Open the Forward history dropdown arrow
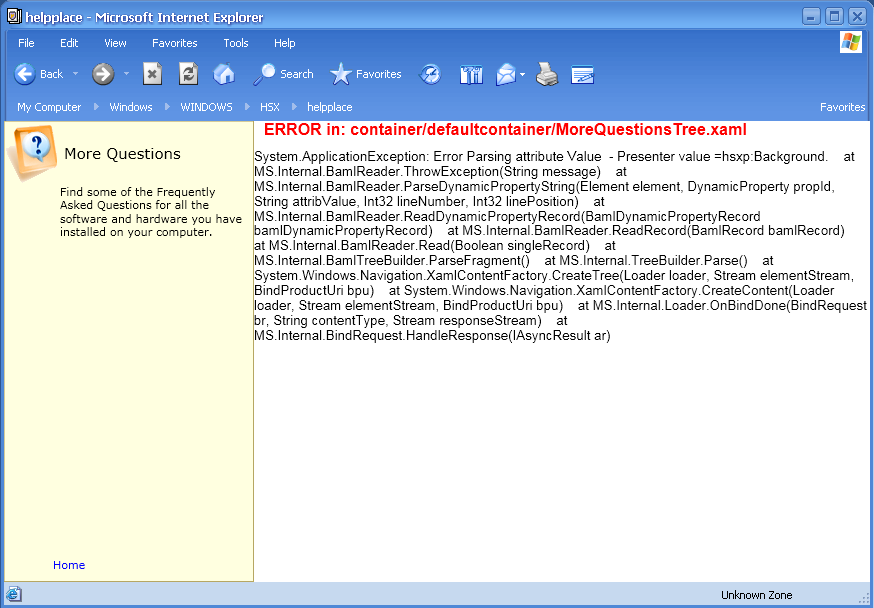Screen dimensions: 874x608 [127, 74]
